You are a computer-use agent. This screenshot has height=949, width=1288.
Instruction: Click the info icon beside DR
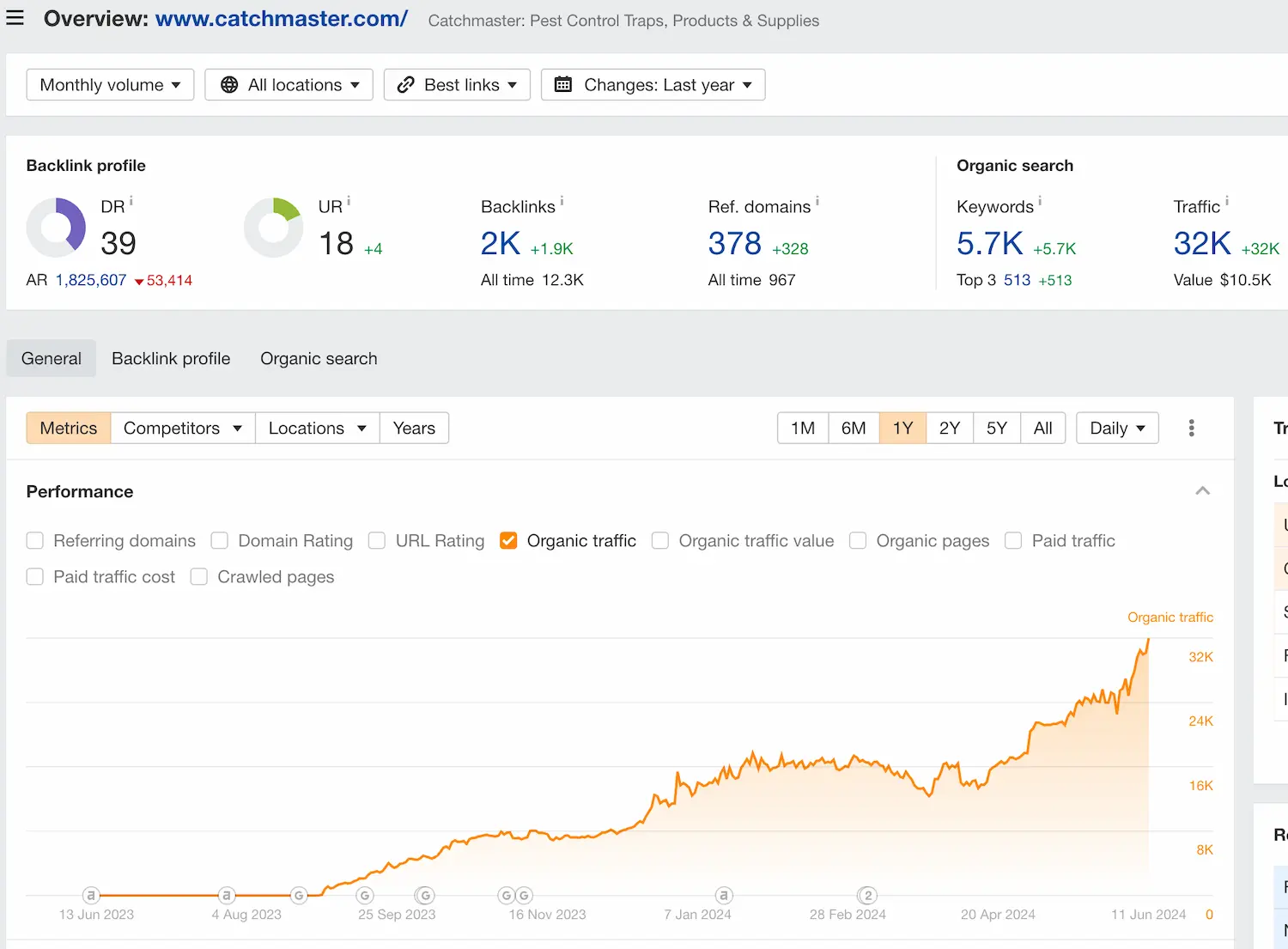[x=131, y=202]
